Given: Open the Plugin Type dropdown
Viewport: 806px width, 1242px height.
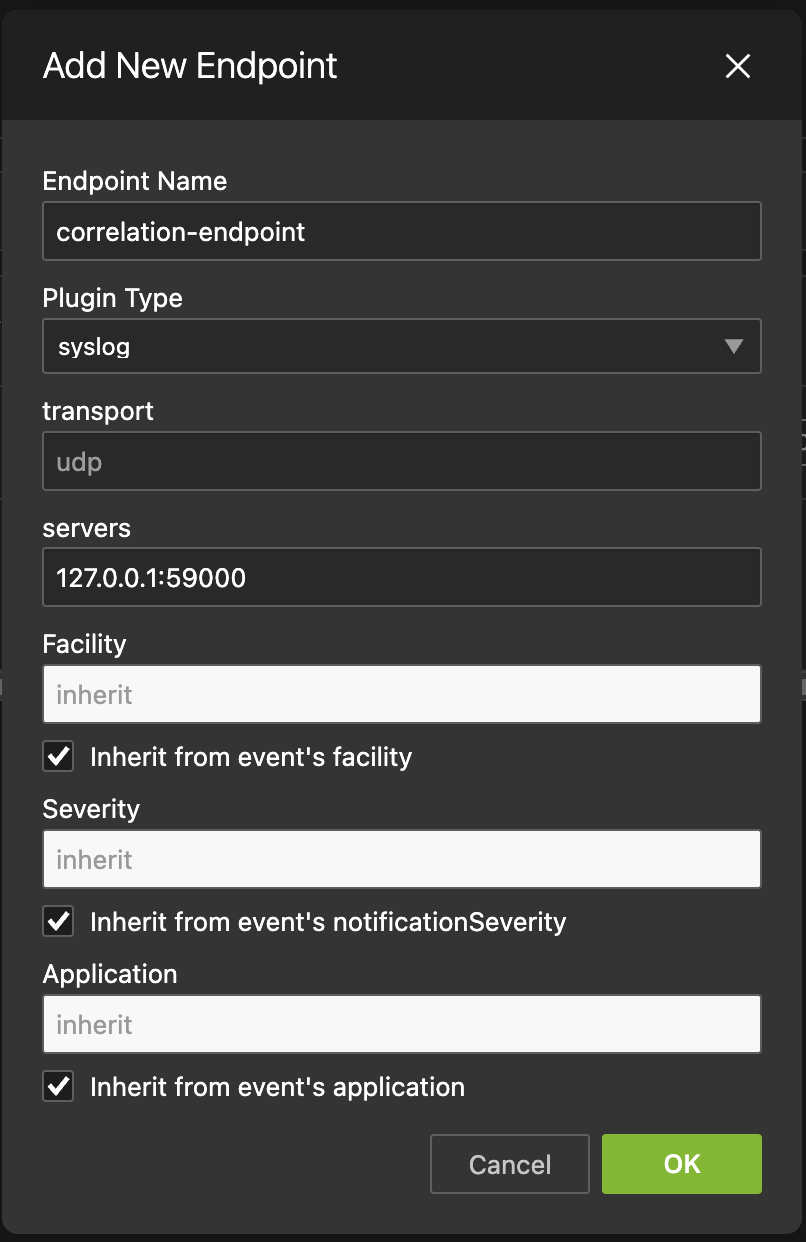Looking at the screenshot, I should pos(402,347).
